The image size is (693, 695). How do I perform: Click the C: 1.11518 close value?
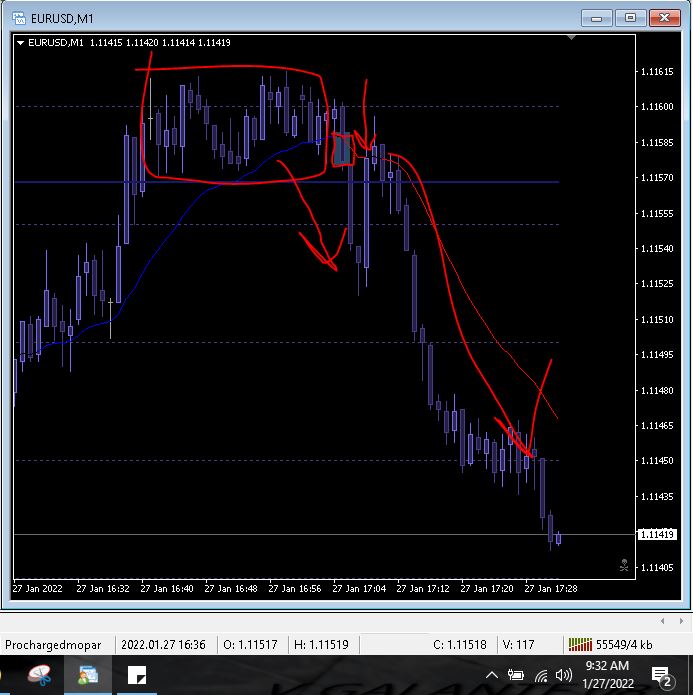pos(459,644)
